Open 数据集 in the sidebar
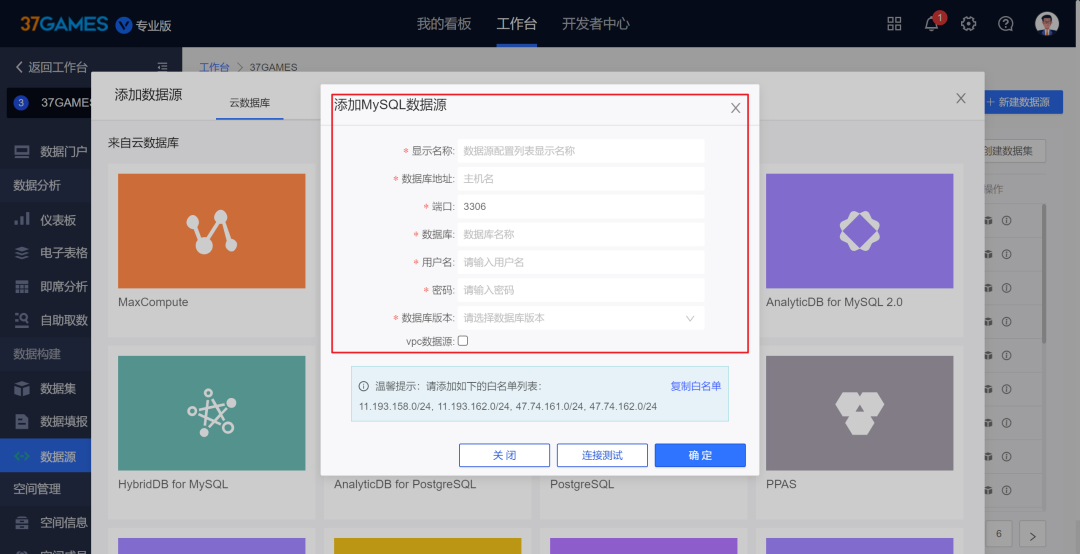1080x554 pixels. [45, 389]
